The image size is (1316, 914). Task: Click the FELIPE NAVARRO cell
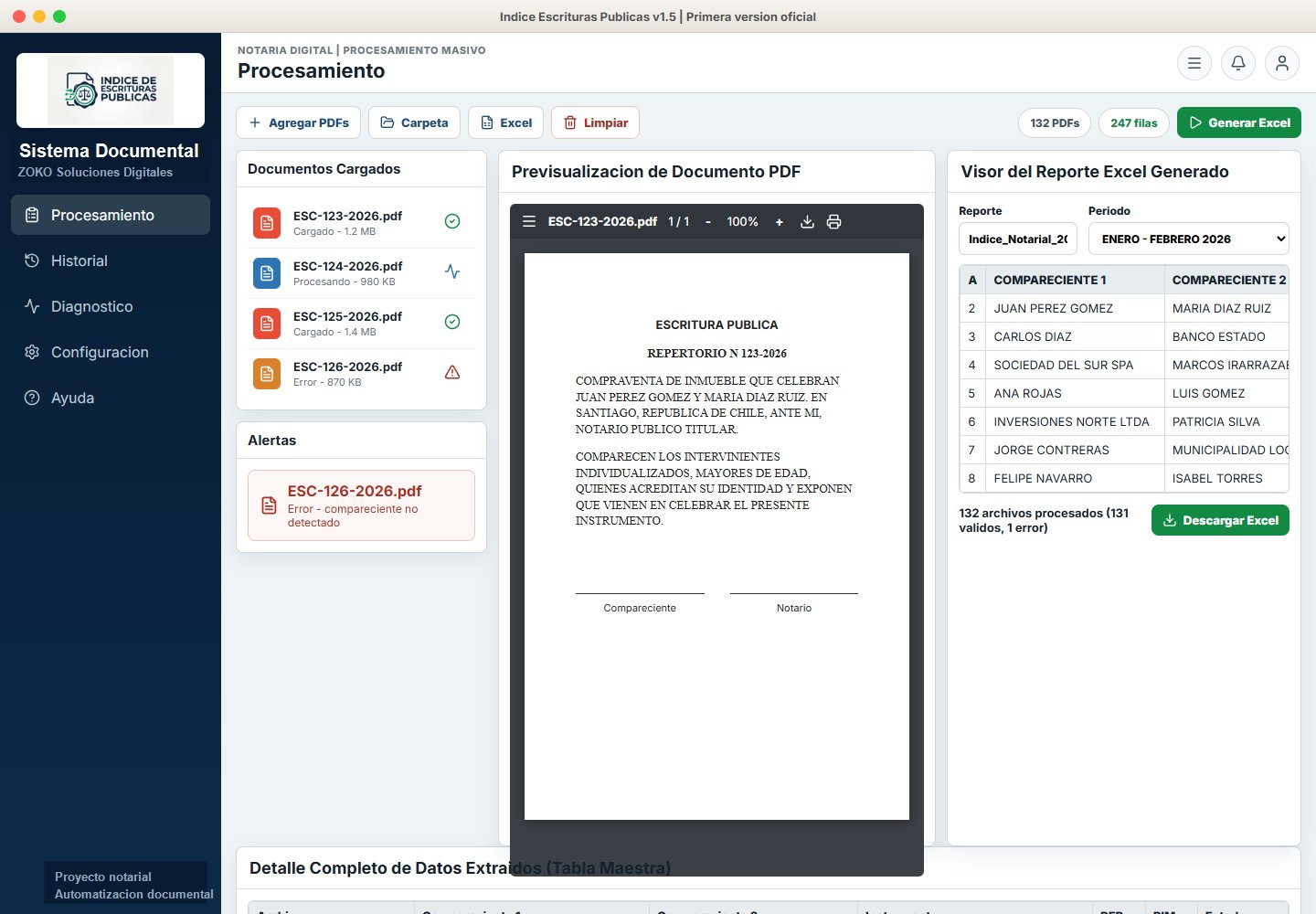[1075, 478]
